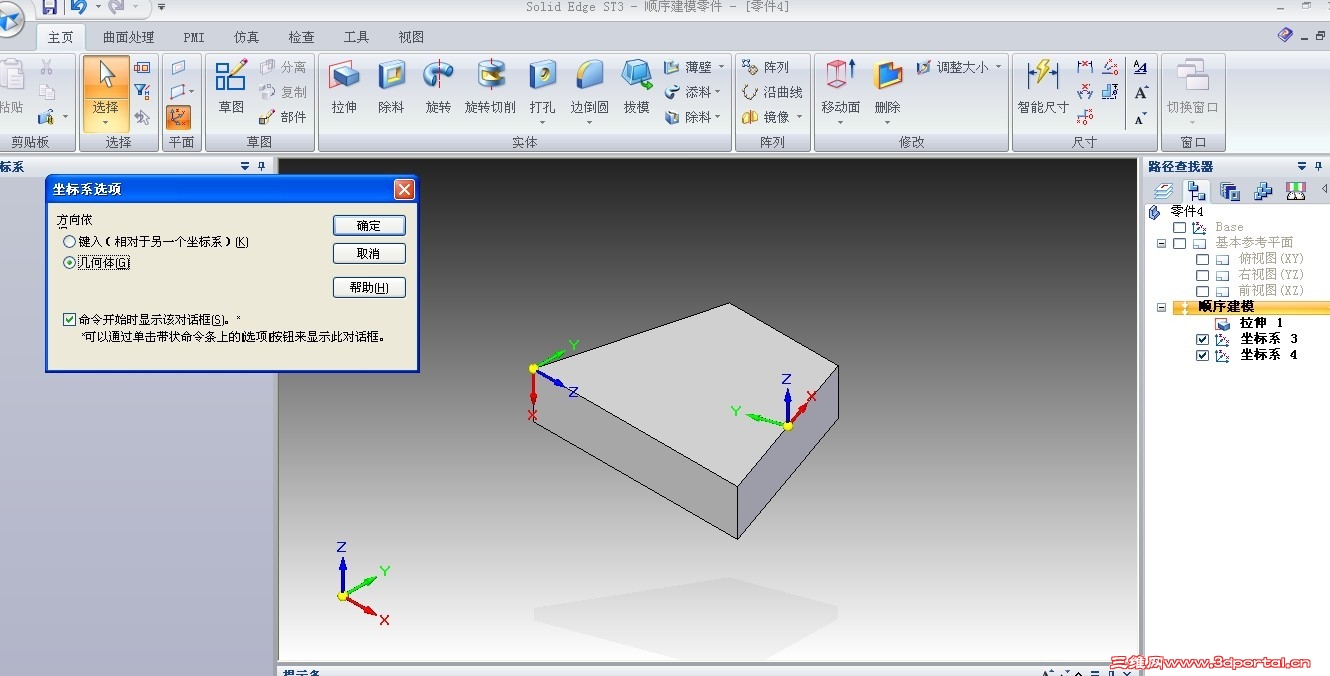Open the 路径查找器 panel options arrow

(1302, 166)
